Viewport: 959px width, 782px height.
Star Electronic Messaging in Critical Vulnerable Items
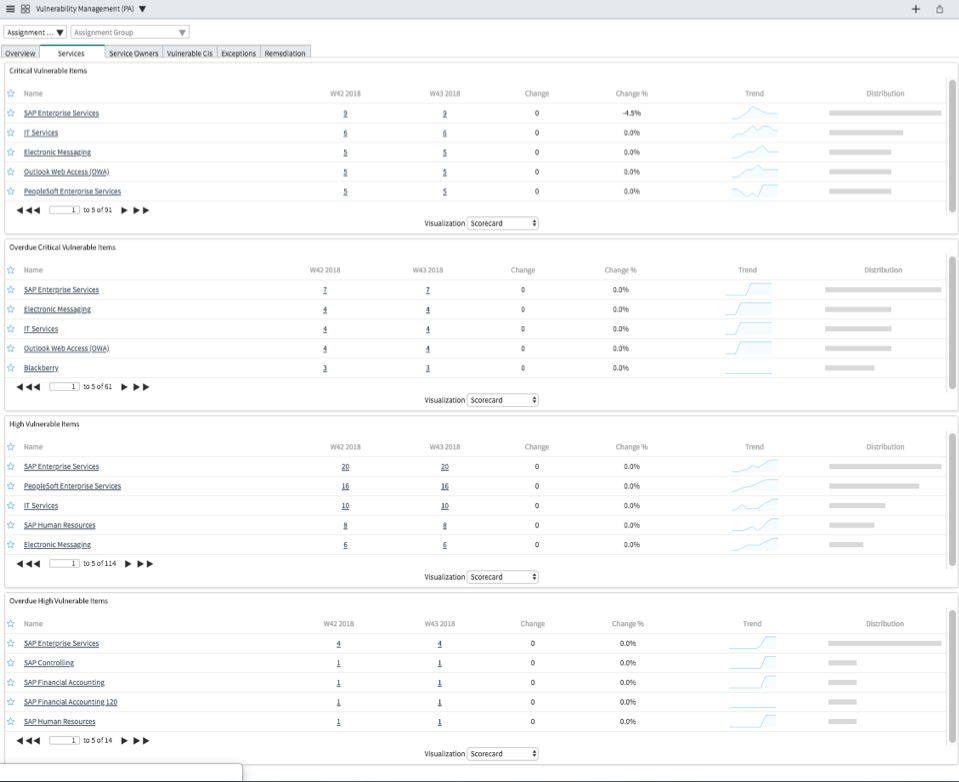[11, 152]
